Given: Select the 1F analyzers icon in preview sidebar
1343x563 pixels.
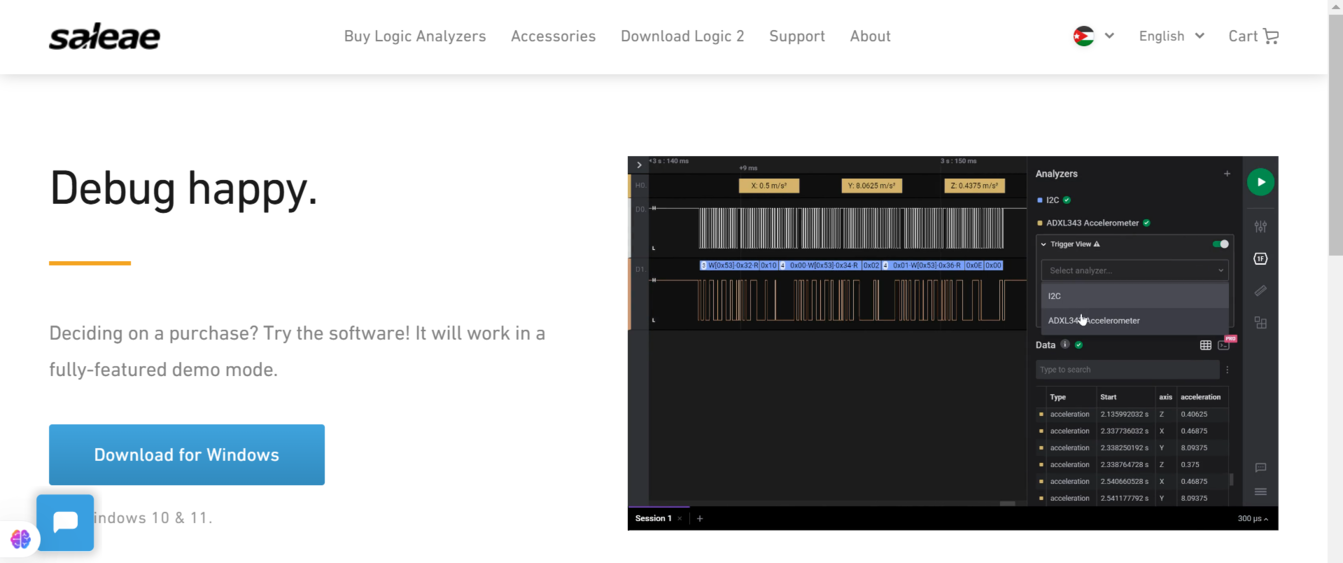Looking at the screenshot, I should (x=1260, y=258).
